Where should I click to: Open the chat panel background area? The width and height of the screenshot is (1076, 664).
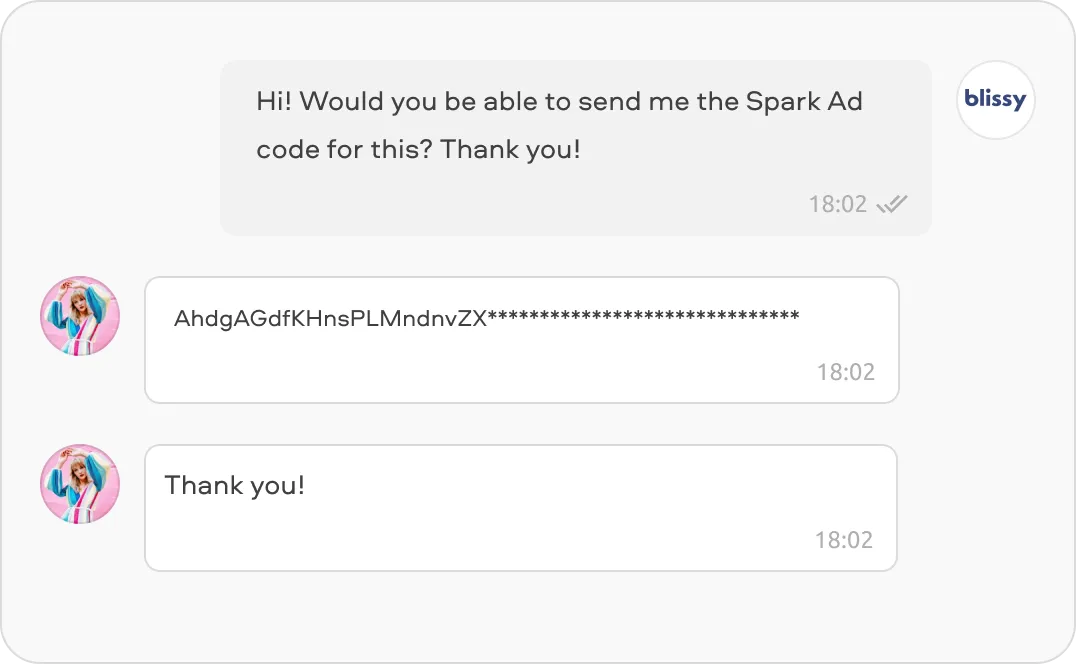coord(540,620)
